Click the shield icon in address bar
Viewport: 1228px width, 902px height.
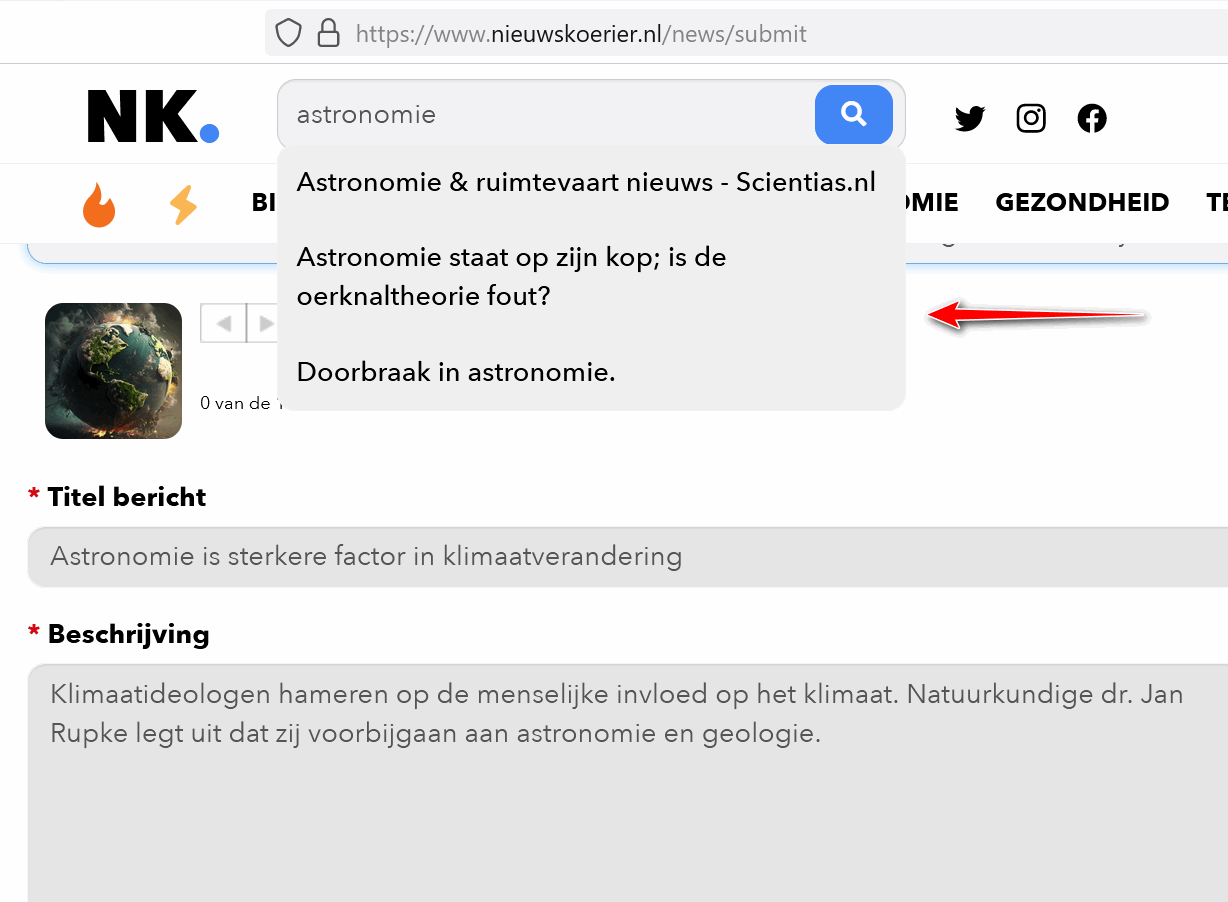point(288,34)
